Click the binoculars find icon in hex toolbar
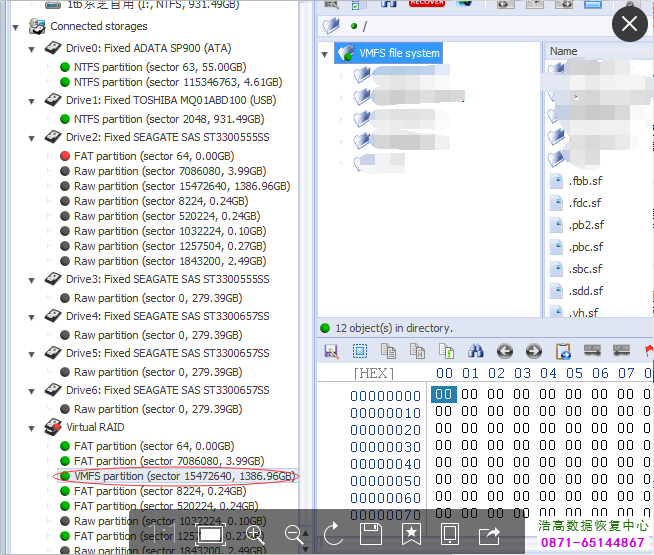 tap(476, 351)
